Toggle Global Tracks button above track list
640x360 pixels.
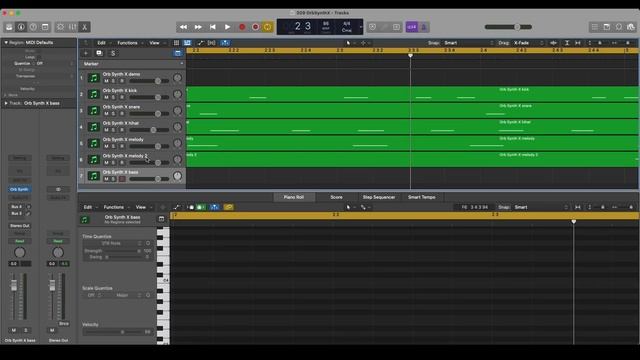[x=178, y=53]
